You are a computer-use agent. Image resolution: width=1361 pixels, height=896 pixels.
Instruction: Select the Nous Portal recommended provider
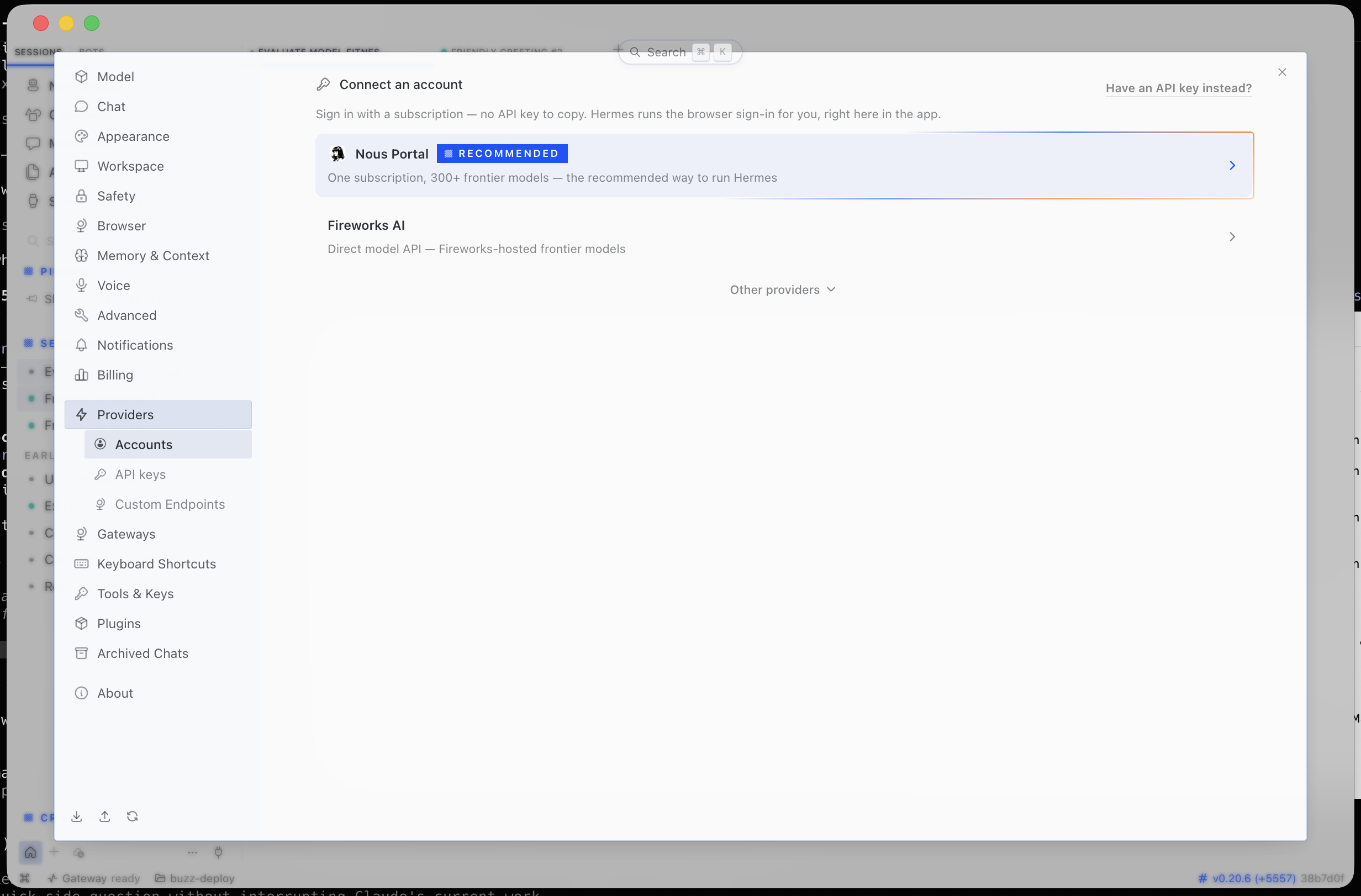point(784,165)
